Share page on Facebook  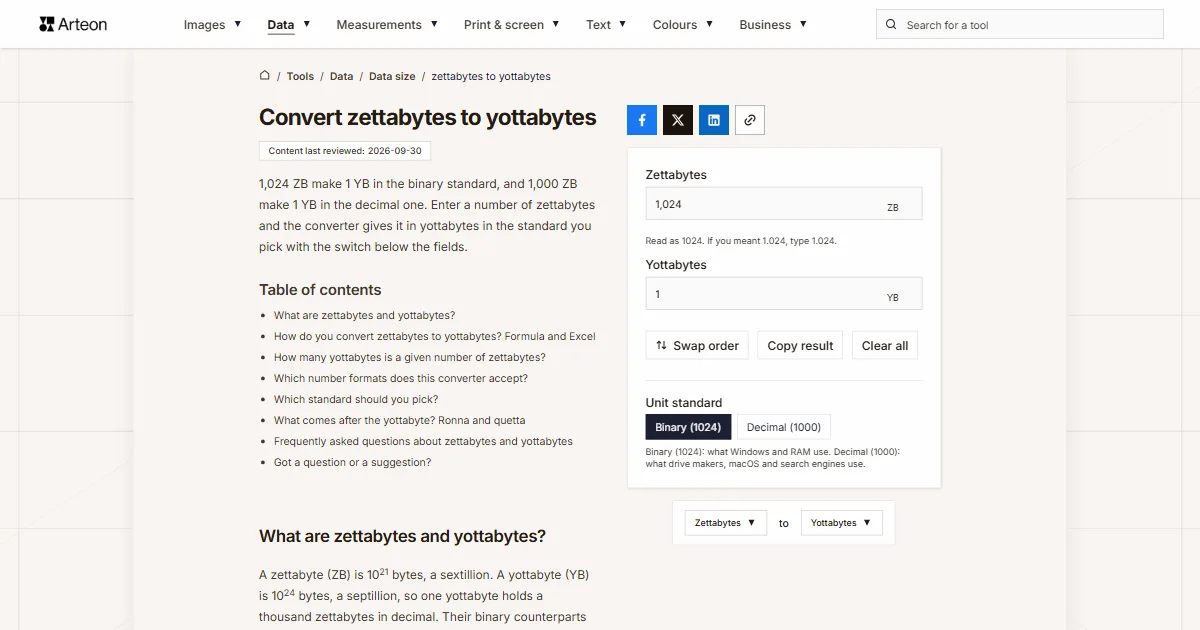coord(642,120)
